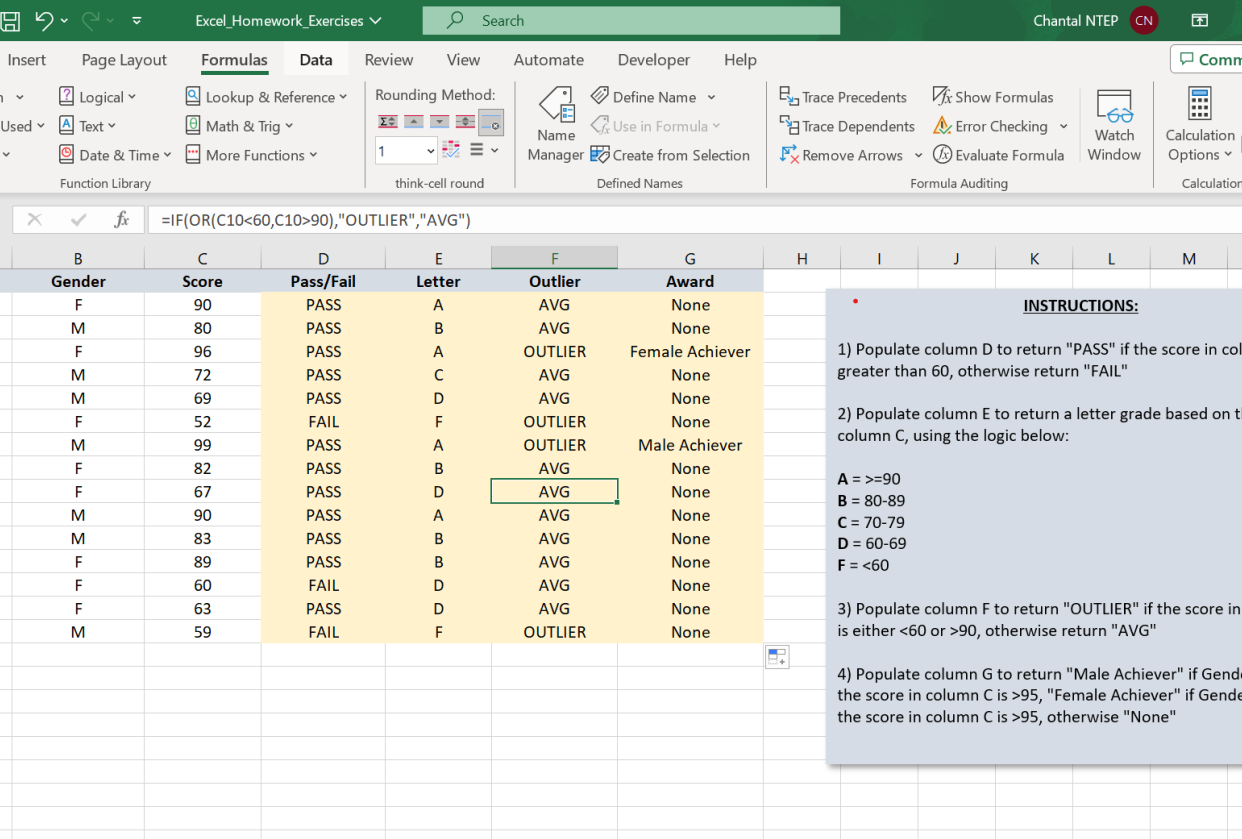Open the Remove Arrows dropdown arrow
Screen dimensions: 1242x839
tap(918, 155)
